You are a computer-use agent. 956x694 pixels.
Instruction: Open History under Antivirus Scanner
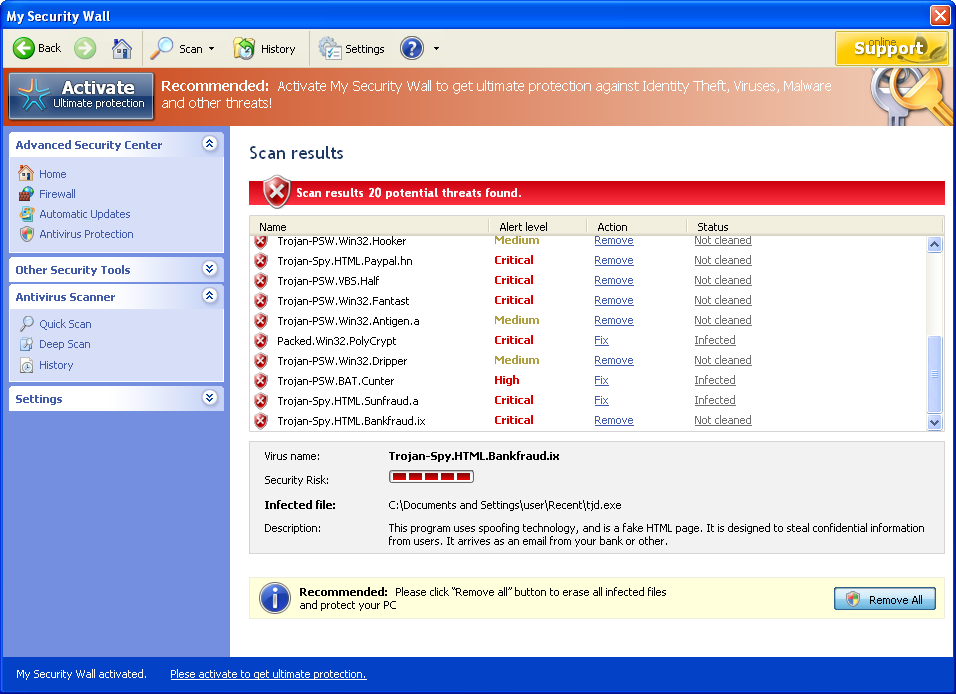[56, 365]
